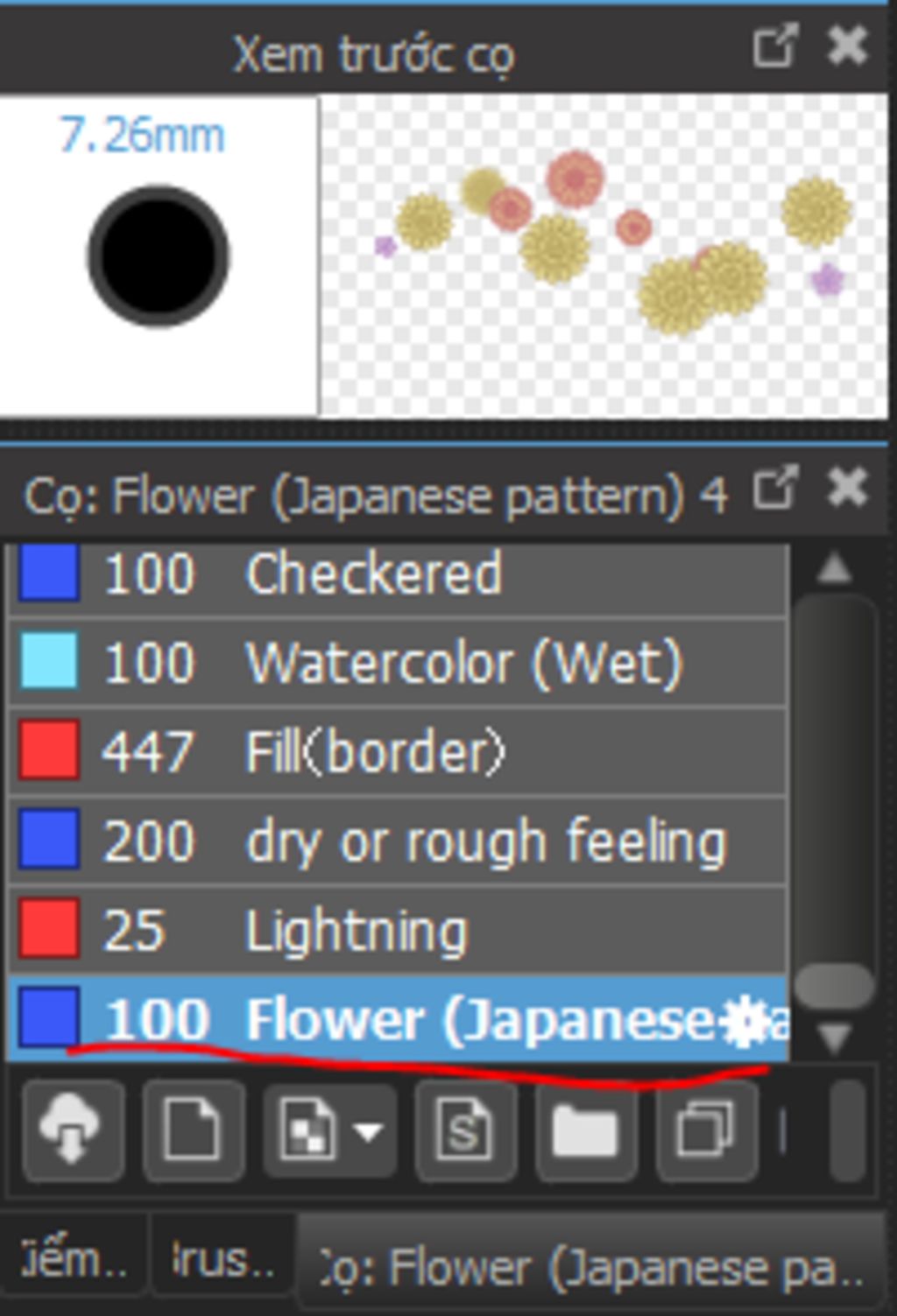Click the add bitmap brush icon
Viewport: 897px width, 1316px height.
(307, 1130)
